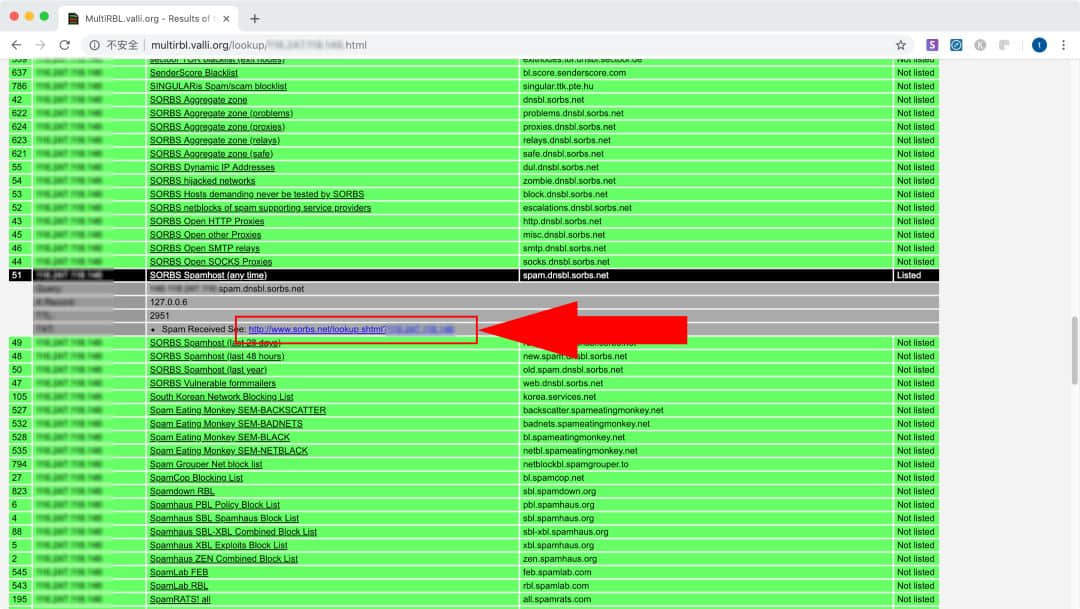Open SORBS Open SOCKS Proxies link
The image size is (1080, 609).
coord(211,262)
